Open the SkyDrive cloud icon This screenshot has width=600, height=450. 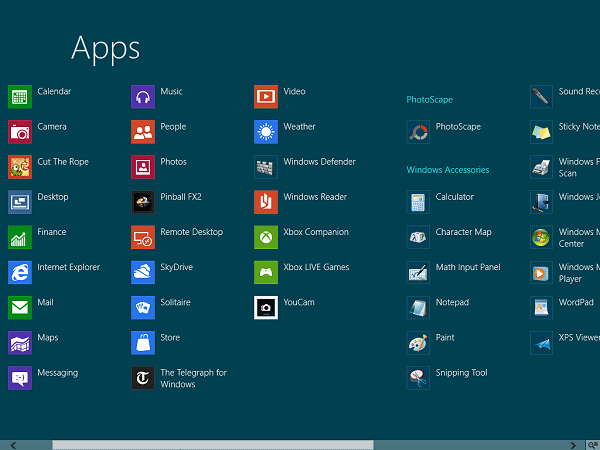pyautogui.click(x=143, y=272)
